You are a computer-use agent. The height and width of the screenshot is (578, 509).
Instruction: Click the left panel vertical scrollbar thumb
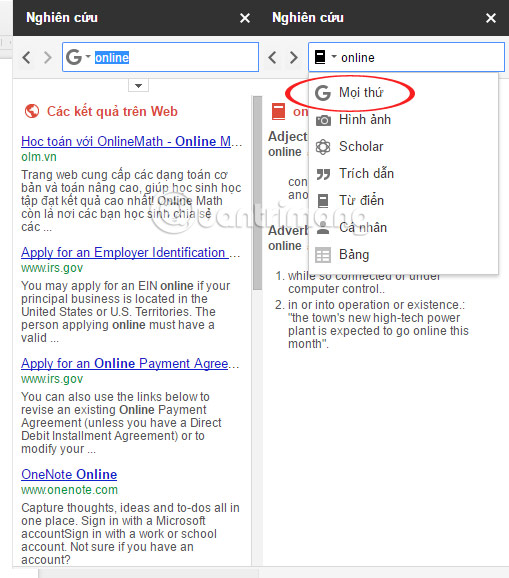pyautogui.click(x=258, y=193)
